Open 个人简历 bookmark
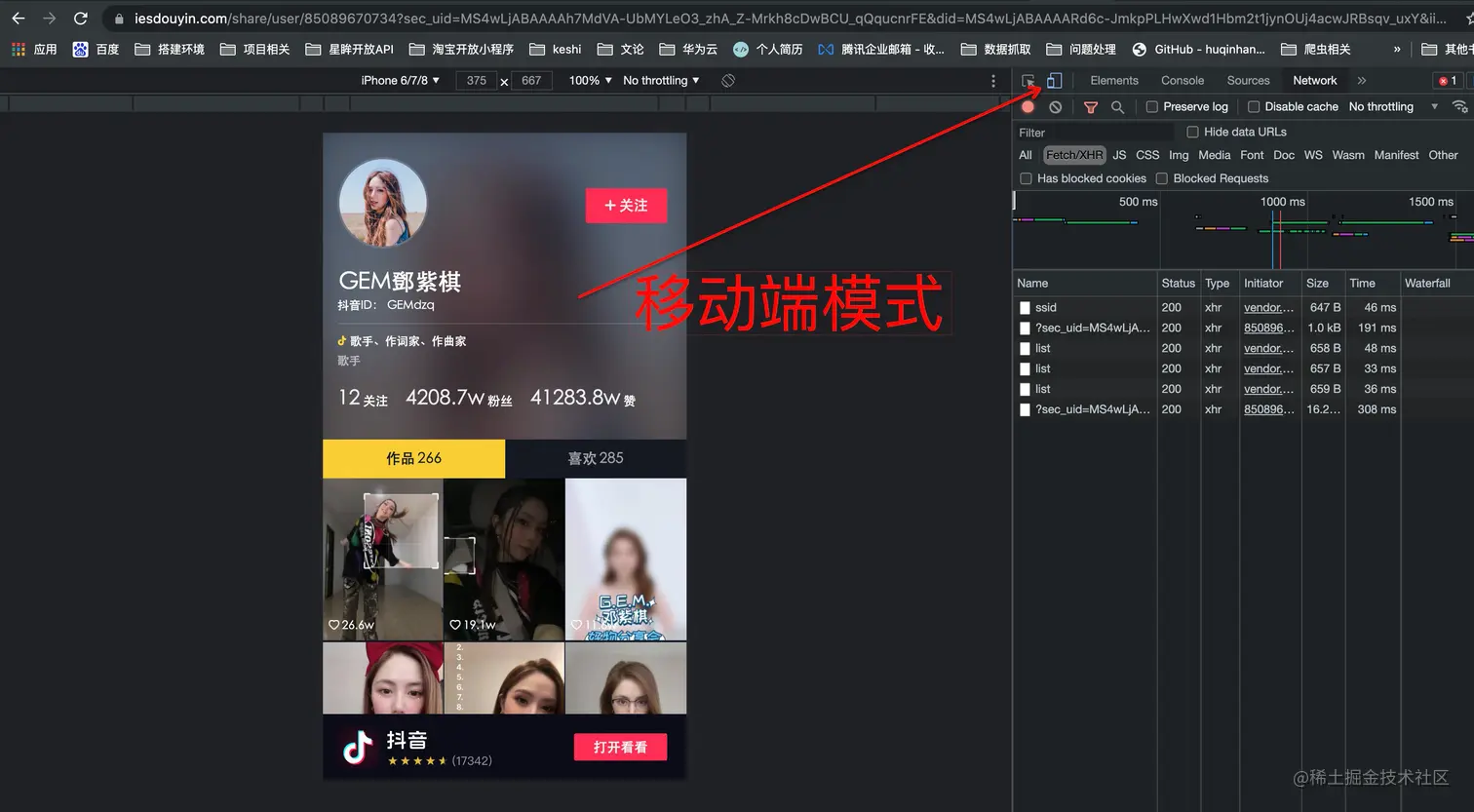 [x=767, y=49]
